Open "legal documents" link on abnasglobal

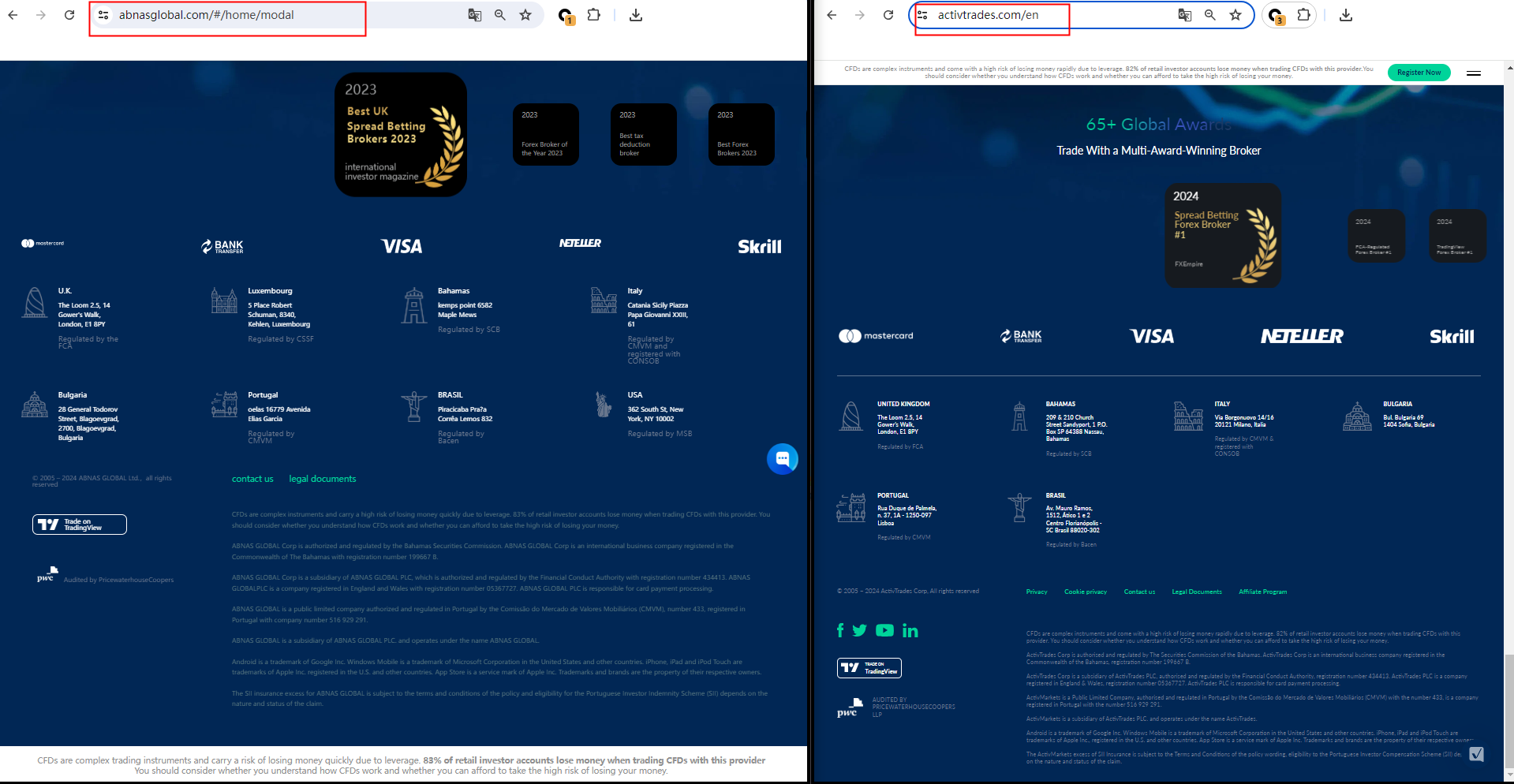tap(322, 479)
